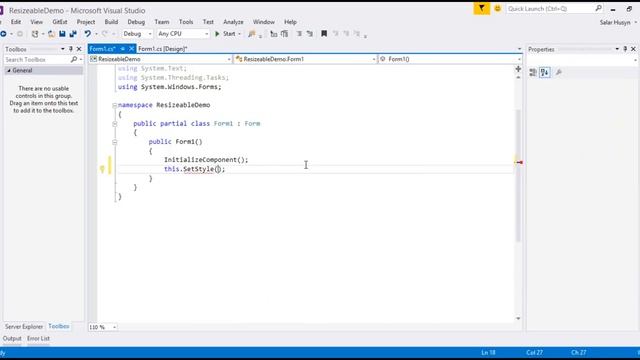
Task: Click the pin icon on Form1.cs tab
Action: pyautogui.click(x=122, y=49)
